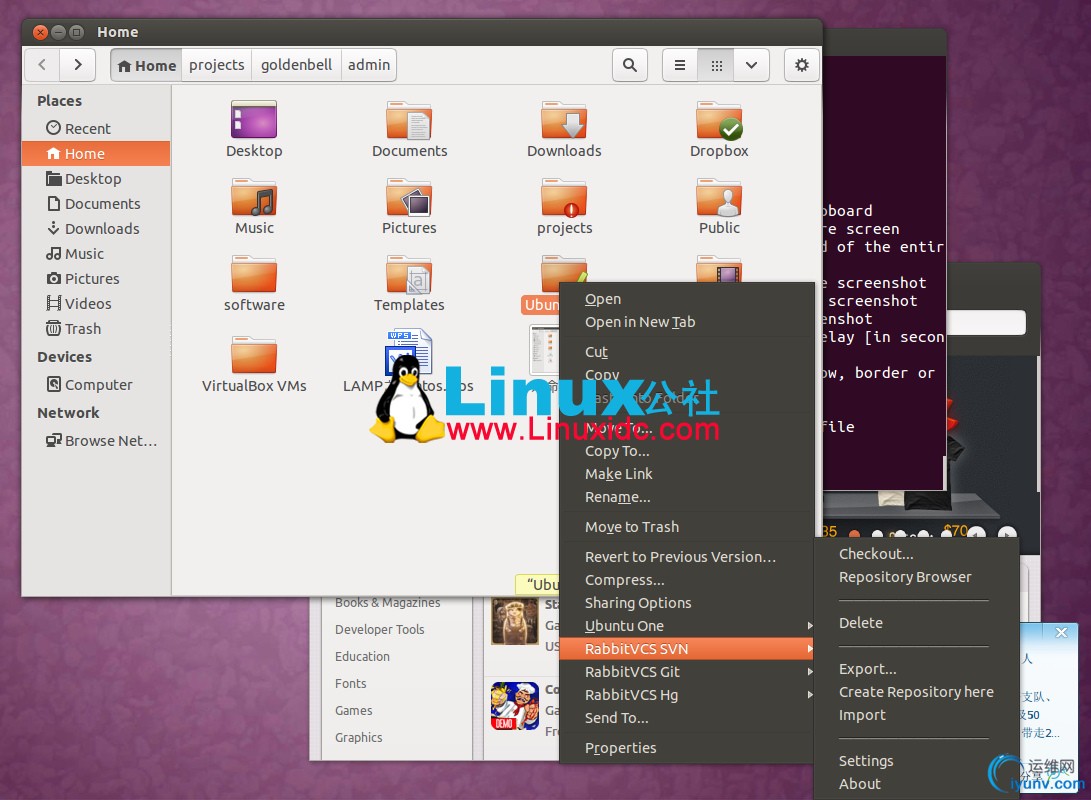
Task: Choose Checkout... from the SVN submenu
Action: (876, 554)
